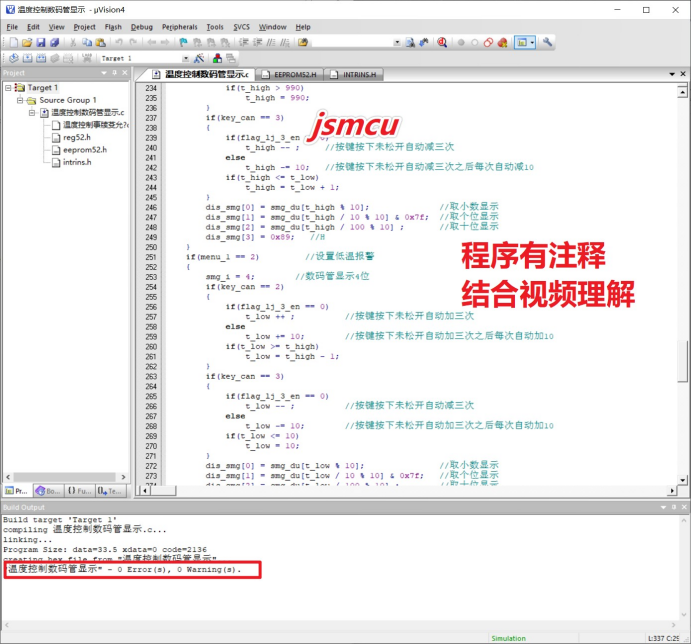Navigate forwards arrow icon
The width and height of the screenshot is (691, 644).
click(x=165, y=42)
